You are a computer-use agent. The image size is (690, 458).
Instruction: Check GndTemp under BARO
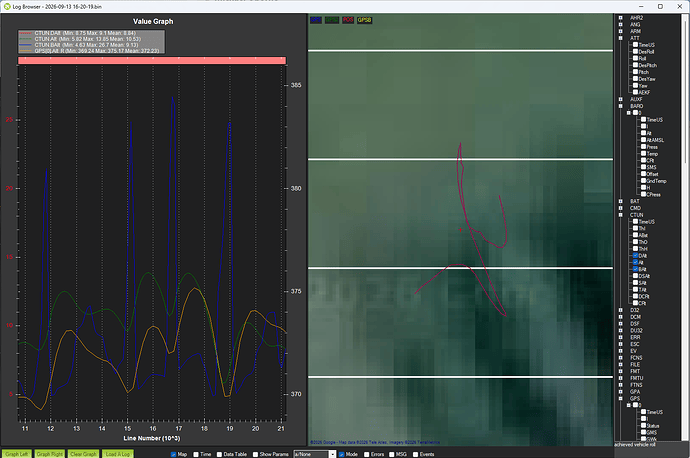[x=643, y=180]
